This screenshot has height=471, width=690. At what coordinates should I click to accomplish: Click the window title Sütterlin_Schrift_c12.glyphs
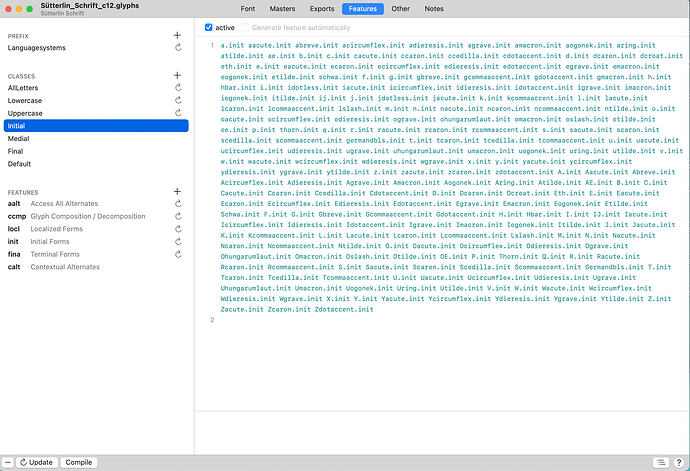90,6
